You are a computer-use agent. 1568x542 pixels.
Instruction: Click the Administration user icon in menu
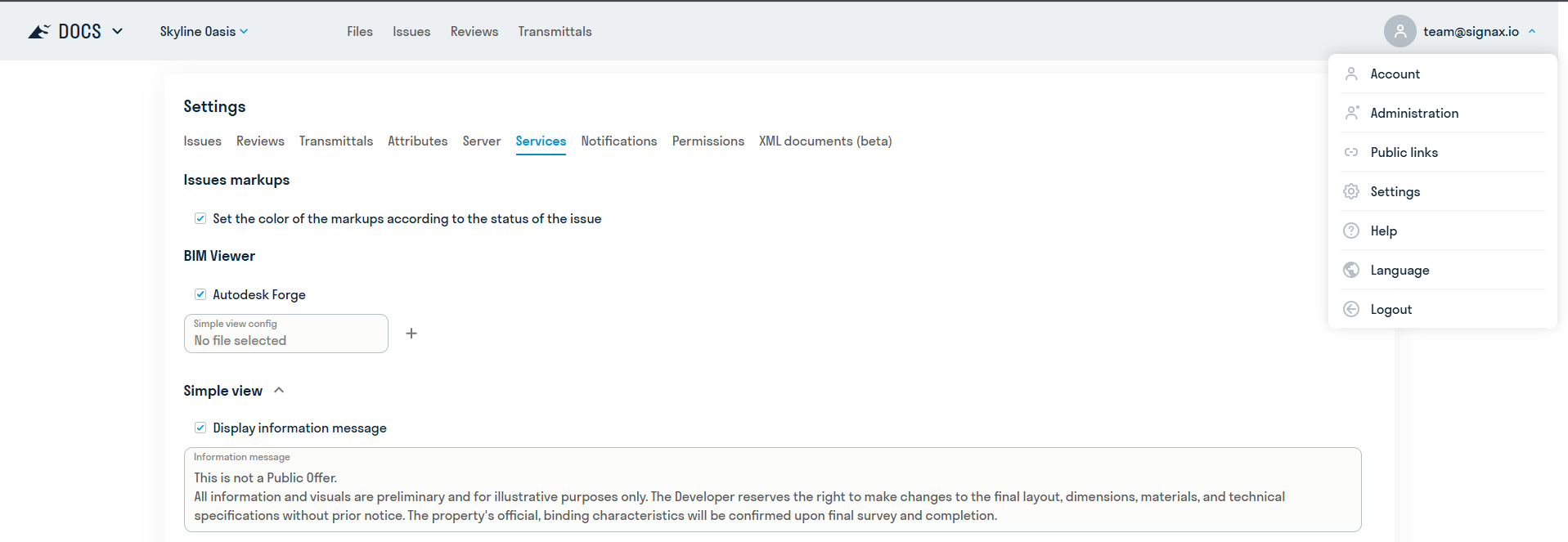pos(1351,113)
